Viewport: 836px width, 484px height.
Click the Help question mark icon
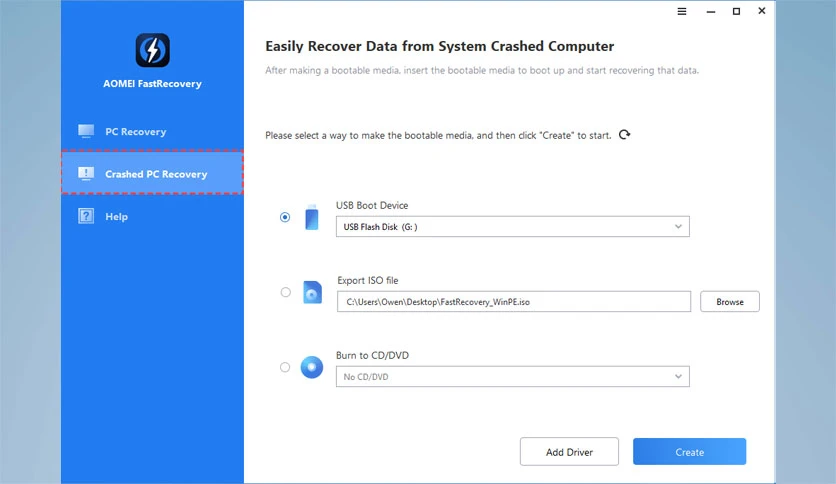(86, 216)
